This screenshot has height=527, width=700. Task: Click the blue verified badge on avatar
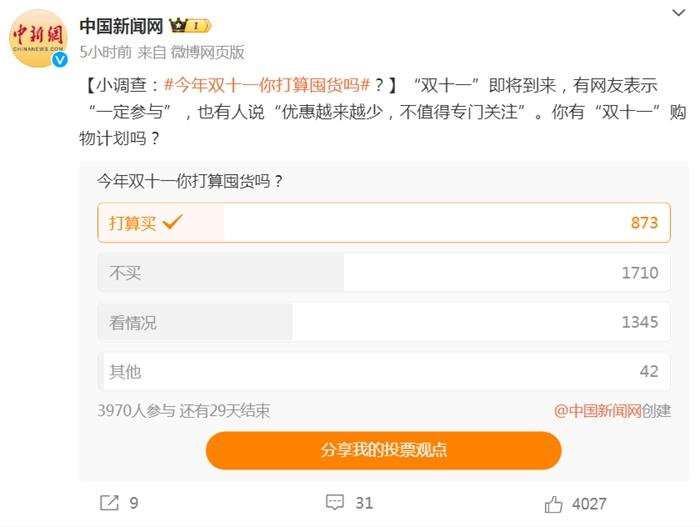(59, 60)
